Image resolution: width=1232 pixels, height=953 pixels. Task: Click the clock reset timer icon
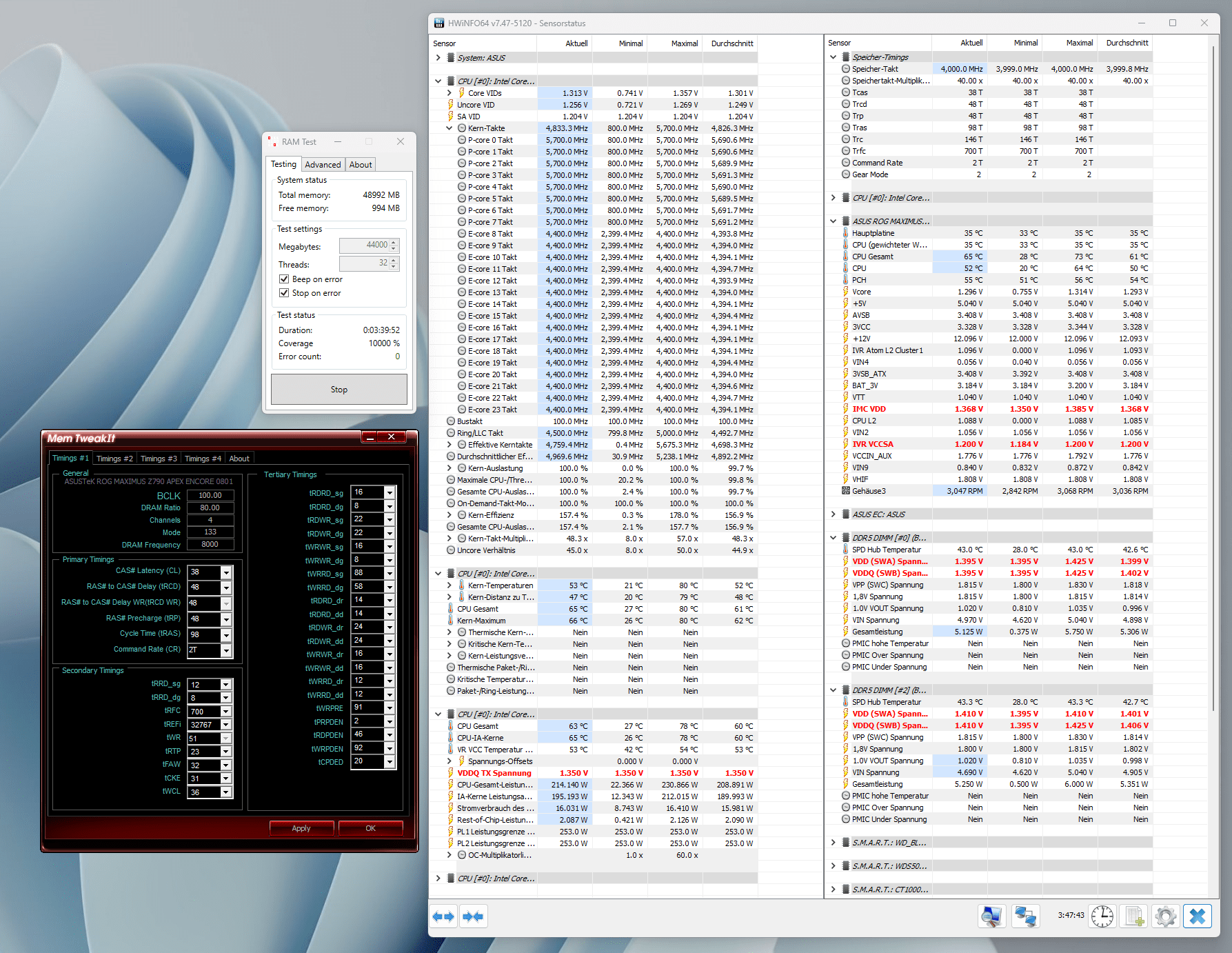[x=1102, y=916]
